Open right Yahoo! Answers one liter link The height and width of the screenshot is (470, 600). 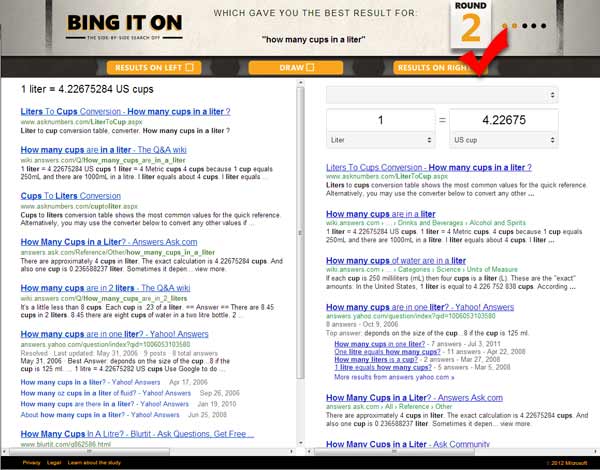[420, 307]
